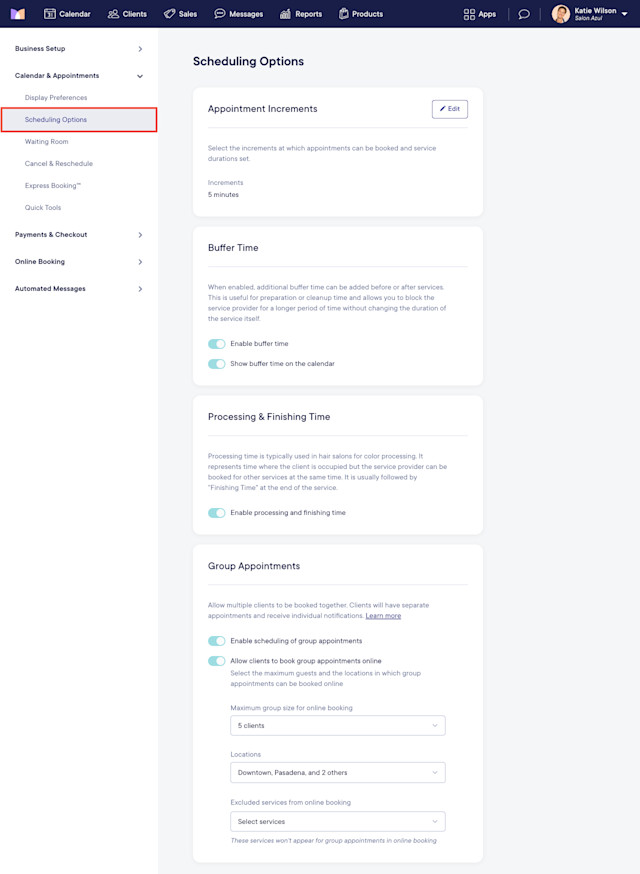The image size is (640, 874).
Task: Open Waiting Room settings
Action: (46, 142)
